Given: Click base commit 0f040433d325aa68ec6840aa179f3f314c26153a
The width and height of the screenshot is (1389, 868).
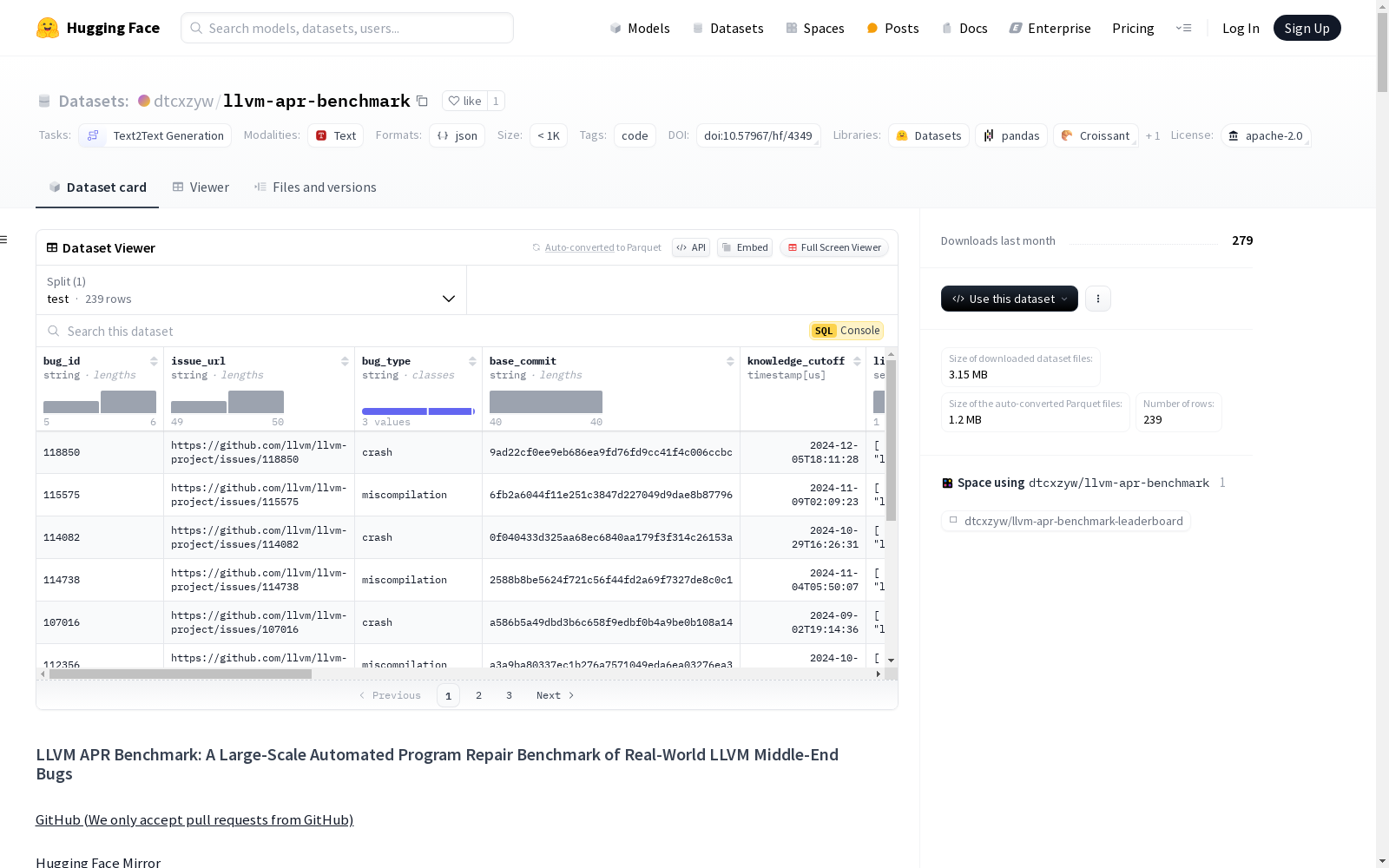Looking at the screenshot, I should [611, 537].
